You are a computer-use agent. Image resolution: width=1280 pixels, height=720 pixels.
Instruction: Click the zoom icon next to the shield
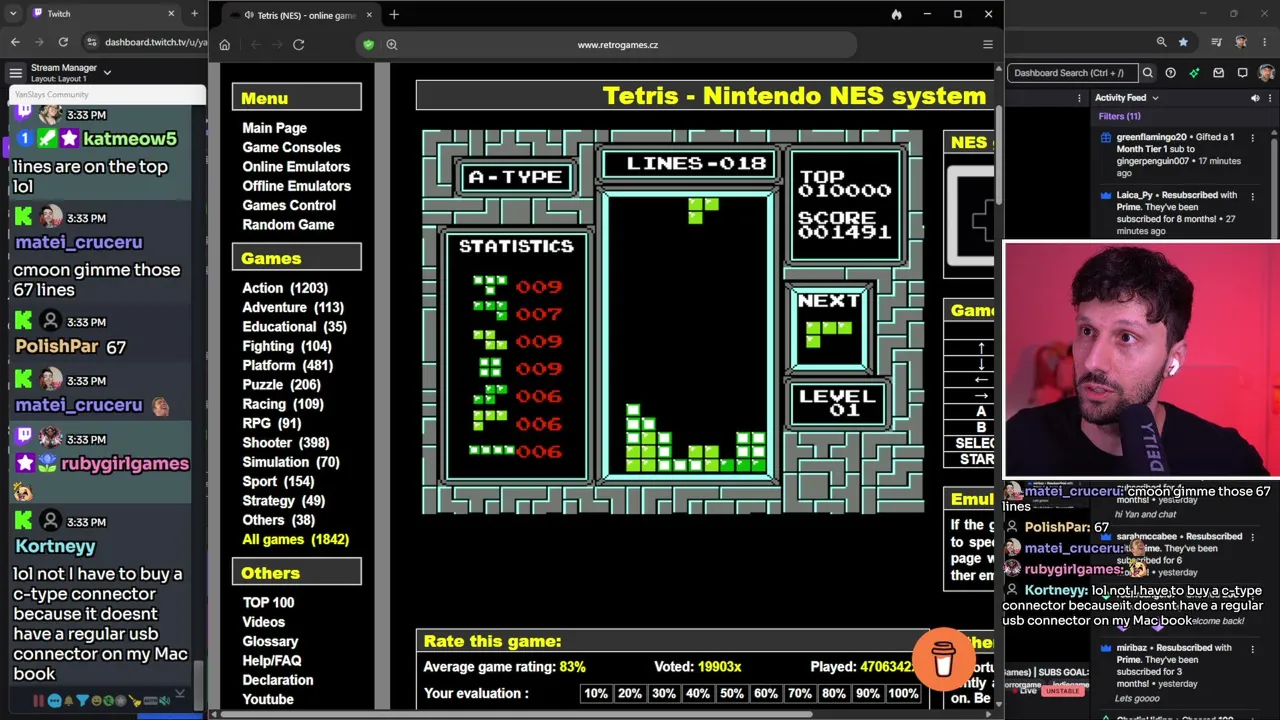click(x=392, y=44)
